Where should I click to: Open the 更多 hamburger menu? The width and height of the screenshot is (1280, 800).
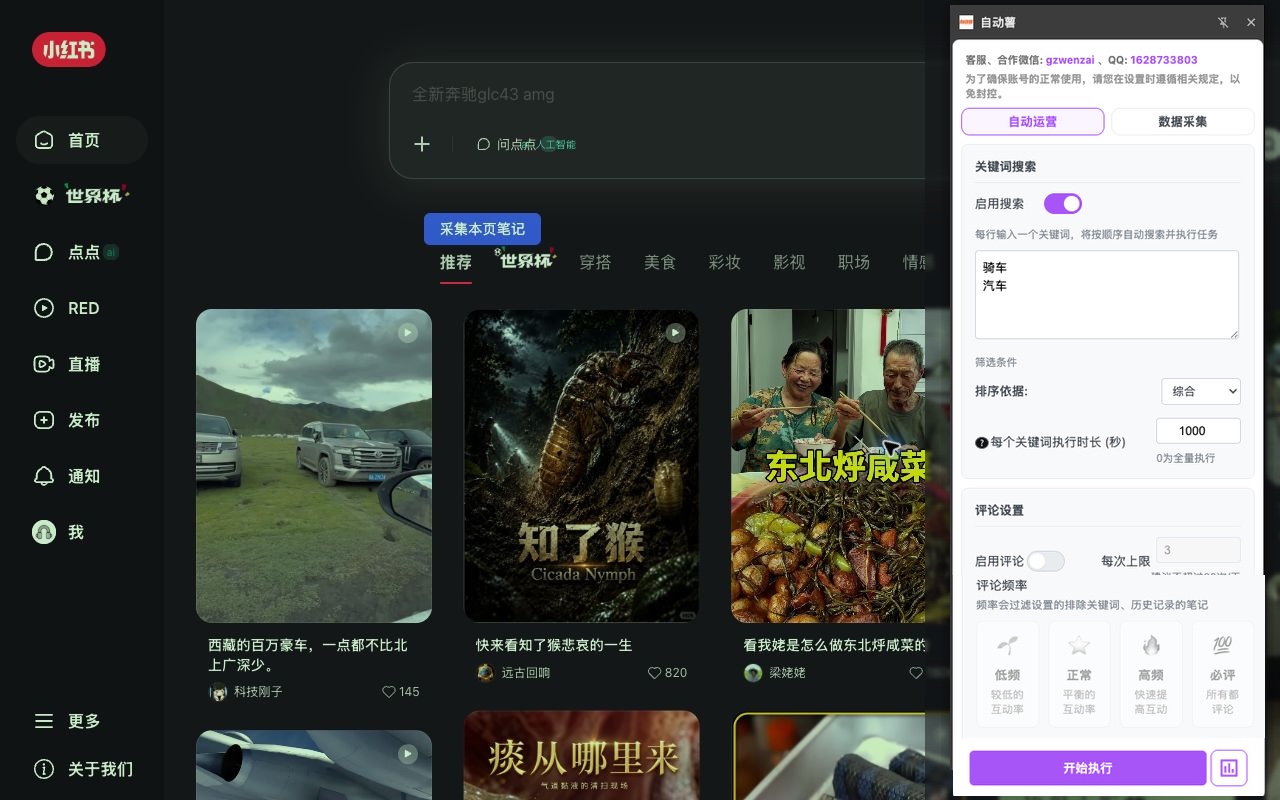click(82, 721)
